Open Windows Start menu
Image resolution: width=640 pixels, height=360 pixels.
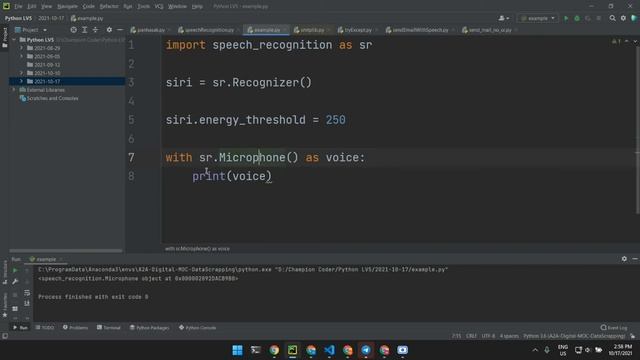tap(237, 350)
